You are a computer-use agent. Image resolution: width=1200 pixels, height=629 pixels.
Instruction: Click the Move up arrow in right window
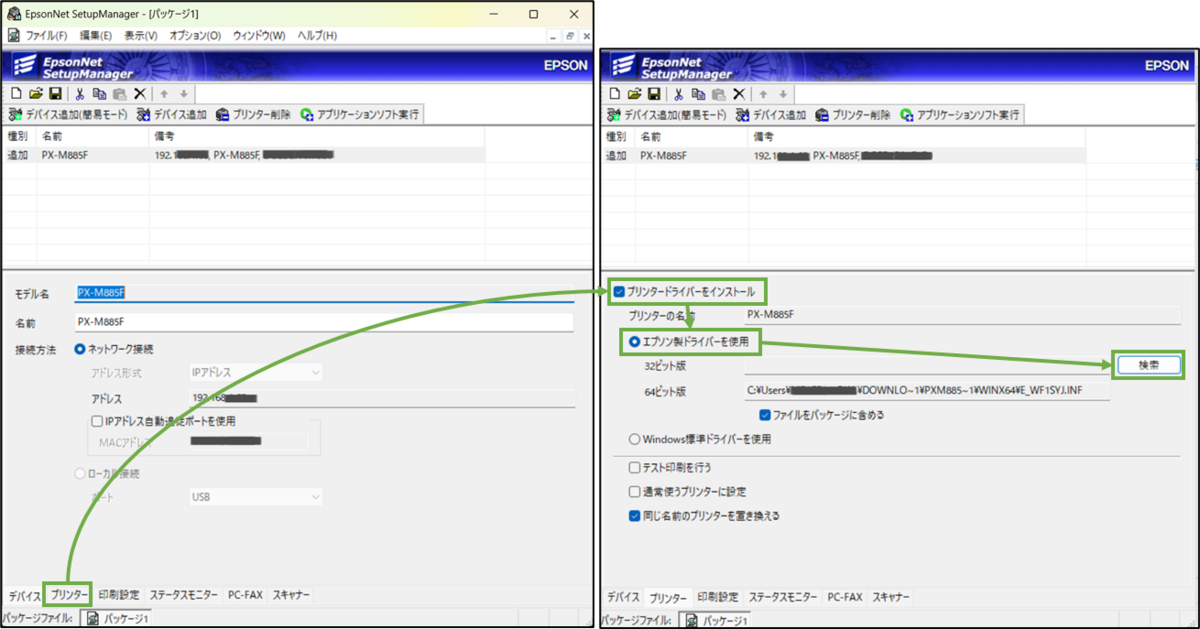[x=764, y=94]
